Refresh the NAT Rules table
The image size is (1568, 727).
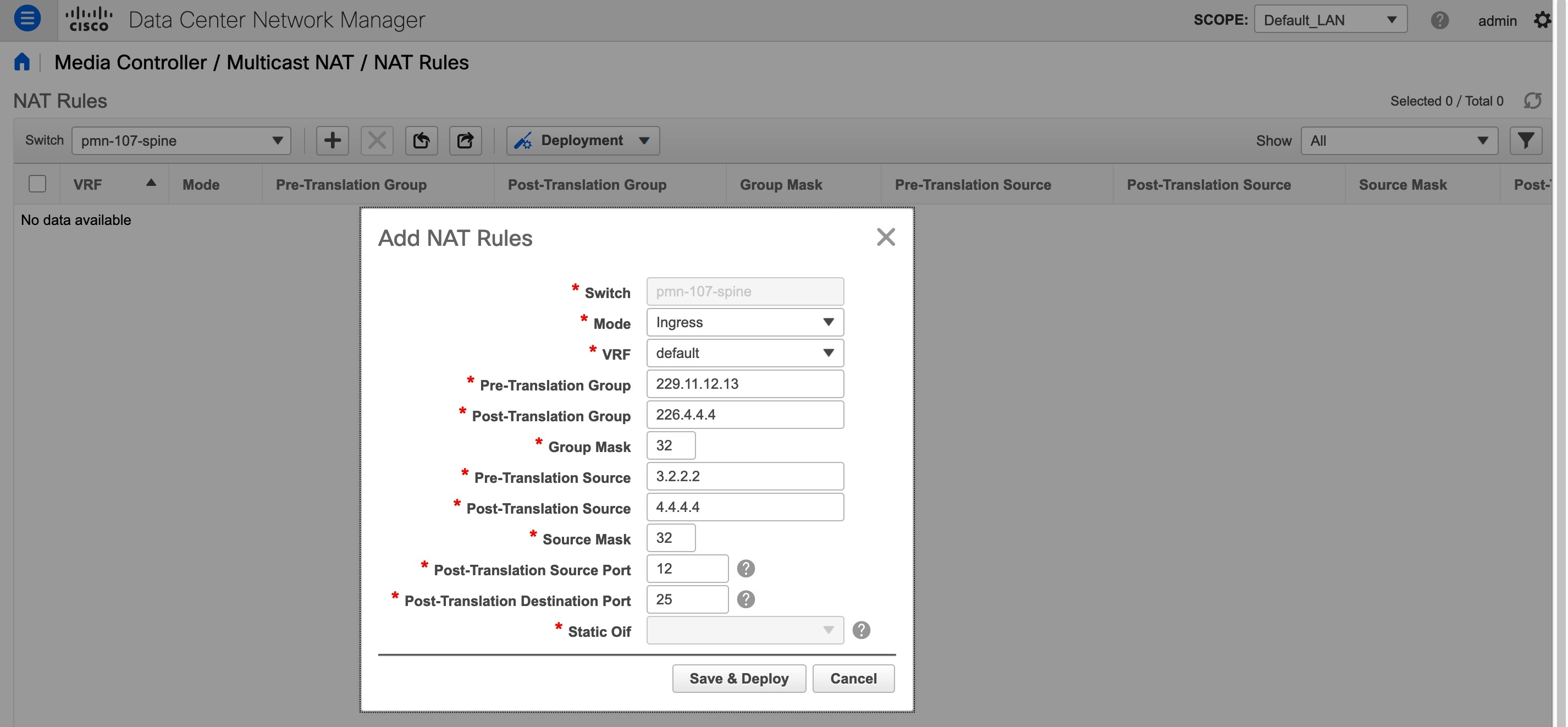point(1533,101)
